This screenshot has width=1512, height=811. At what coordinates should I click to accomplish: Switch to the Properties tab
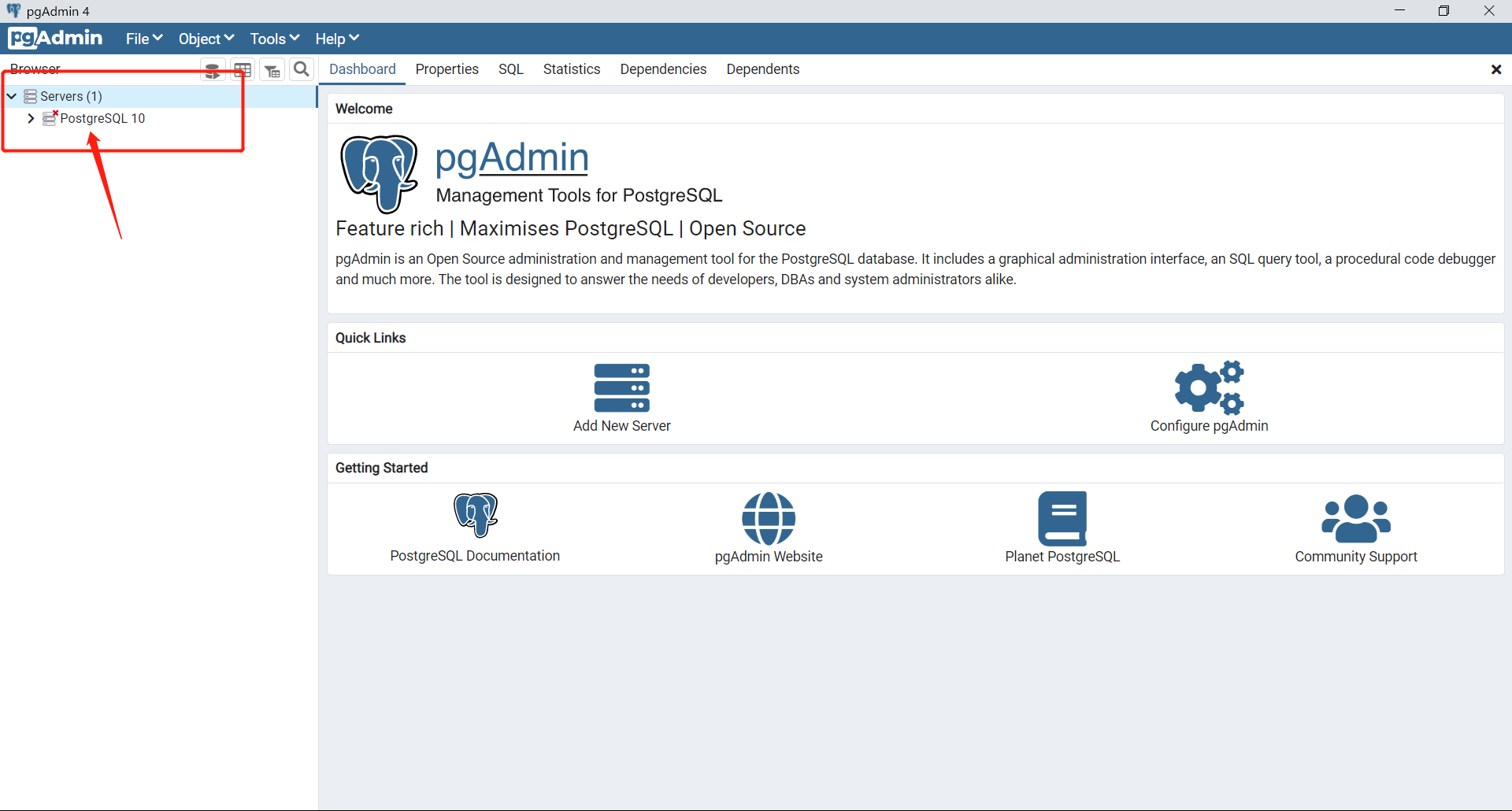(447, 69)
